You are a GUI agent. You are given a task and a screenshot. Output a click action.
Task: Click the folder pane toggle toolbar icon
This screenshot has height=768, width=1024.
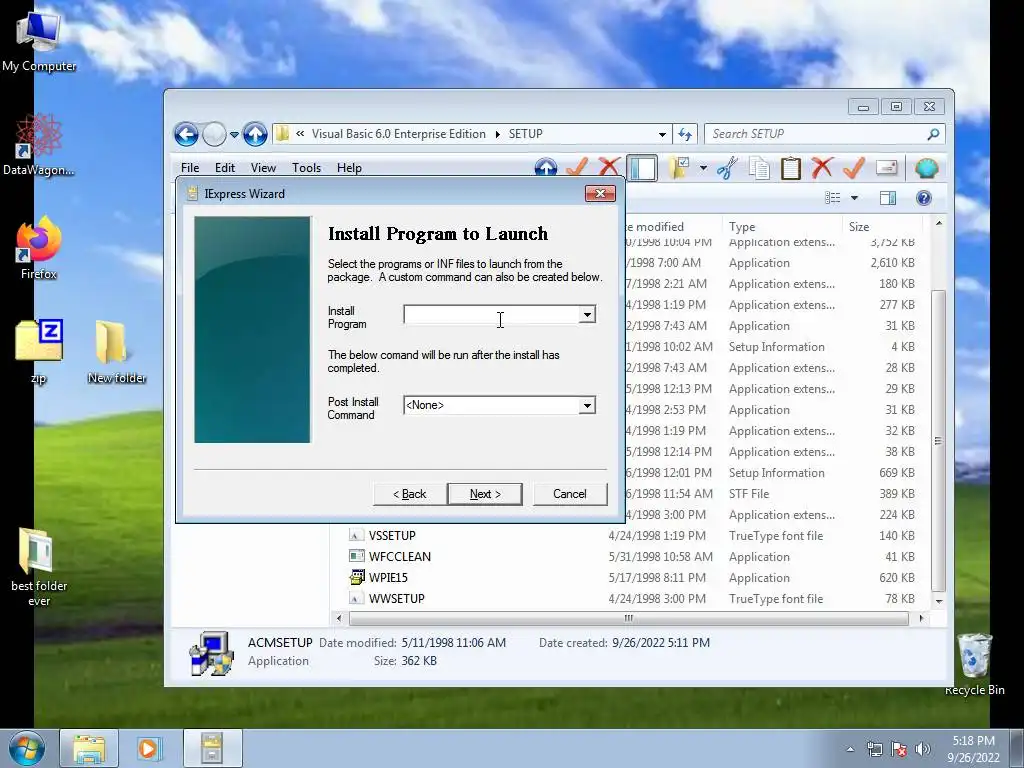643,168
